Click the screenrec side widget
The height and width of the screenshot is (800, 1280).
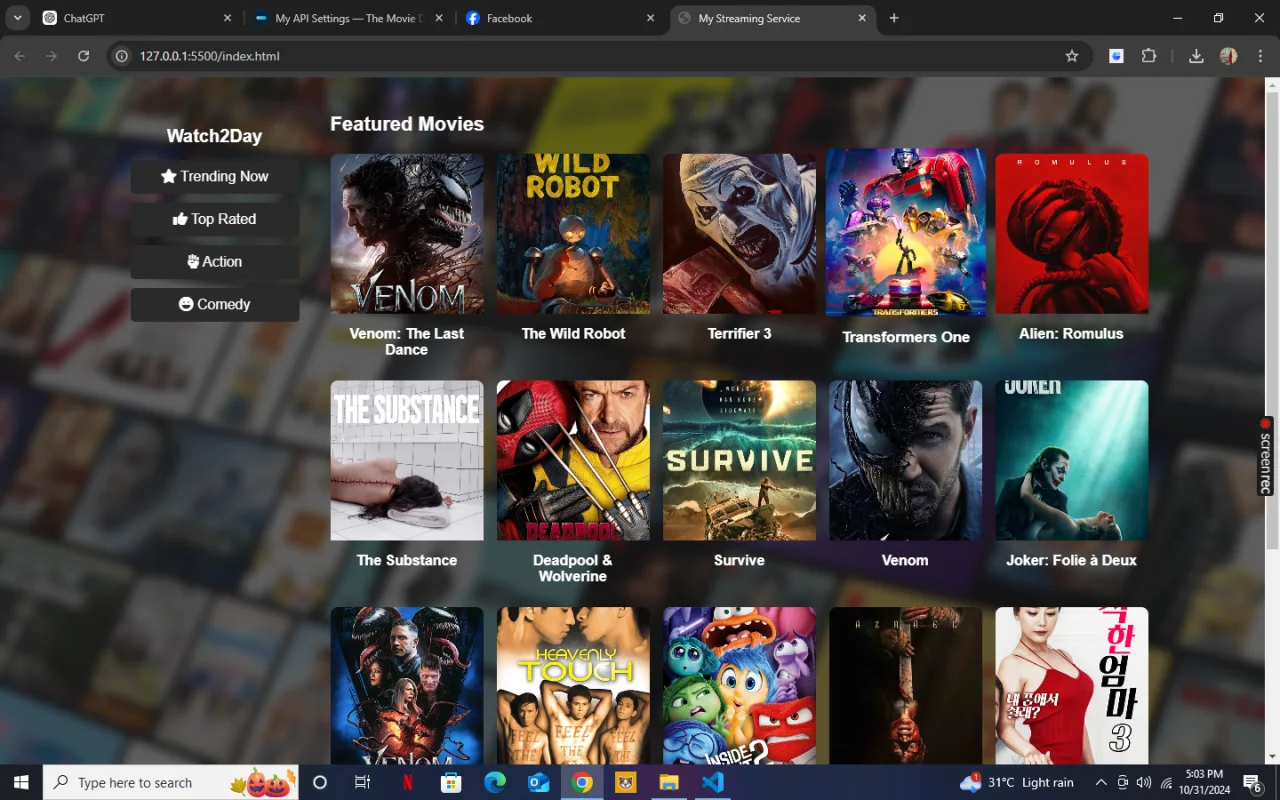tap(1266, 456)
